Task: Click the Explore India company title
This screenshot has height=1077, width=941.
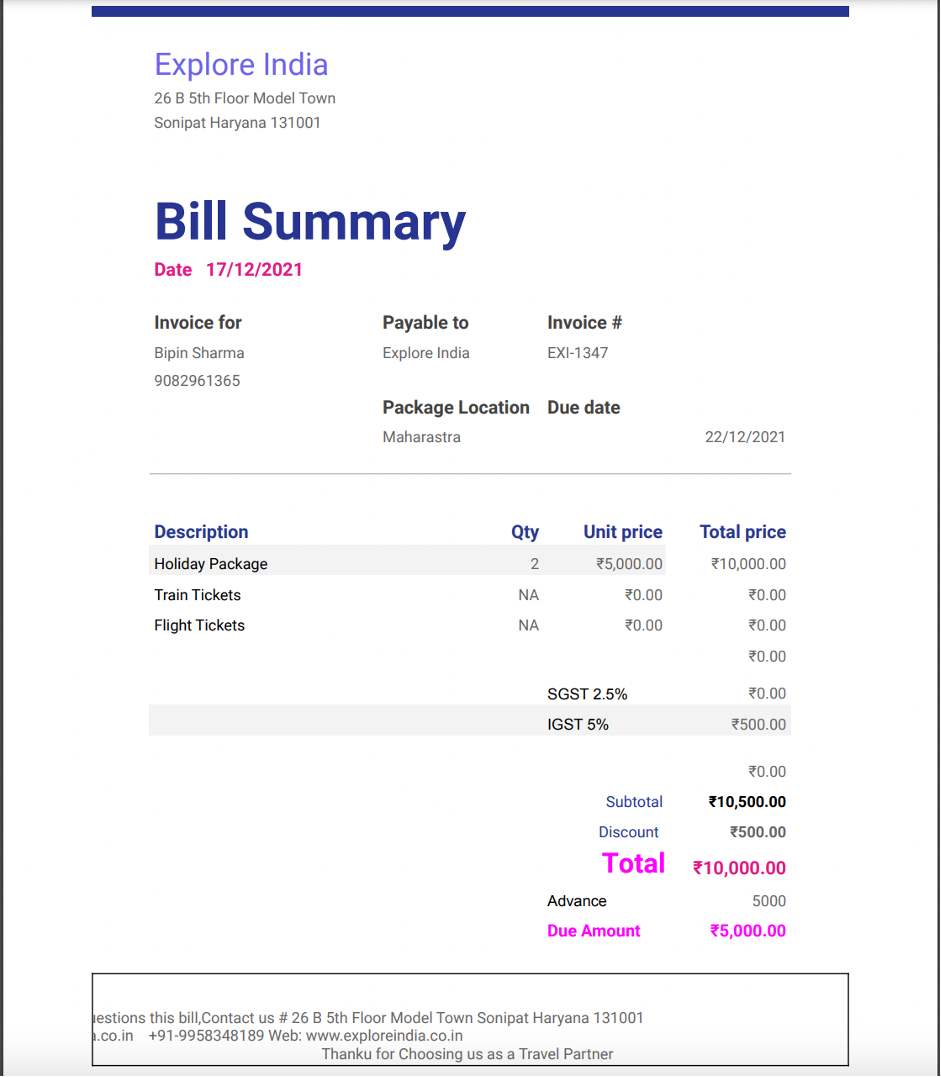Action: tap(241, 65)
